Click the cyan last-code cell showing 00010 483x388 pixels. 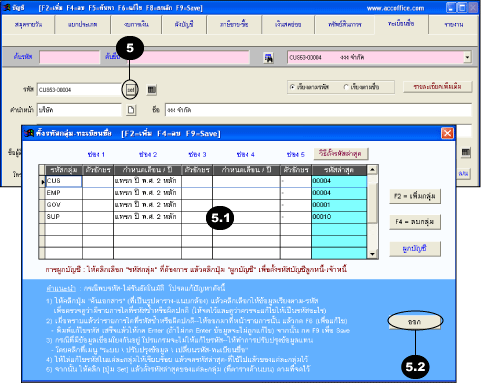click(x=339, y=217)
